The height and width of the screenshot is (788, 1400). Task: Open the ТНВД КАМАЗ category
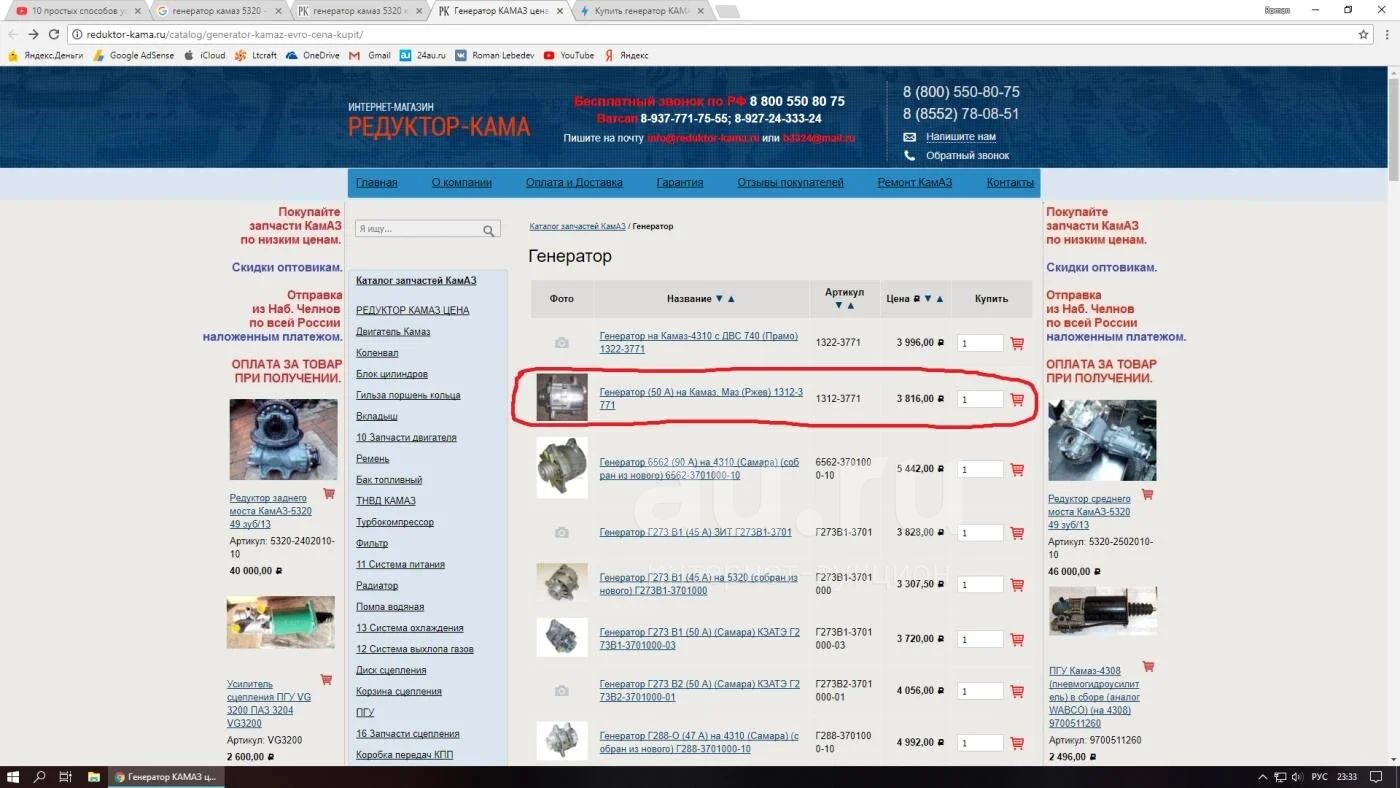386,501
